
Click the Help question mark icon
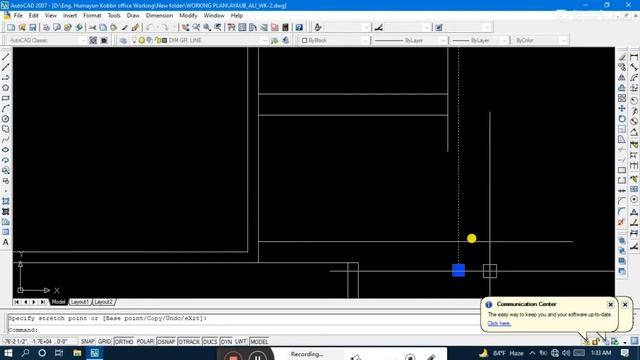(x=299, y=27)
